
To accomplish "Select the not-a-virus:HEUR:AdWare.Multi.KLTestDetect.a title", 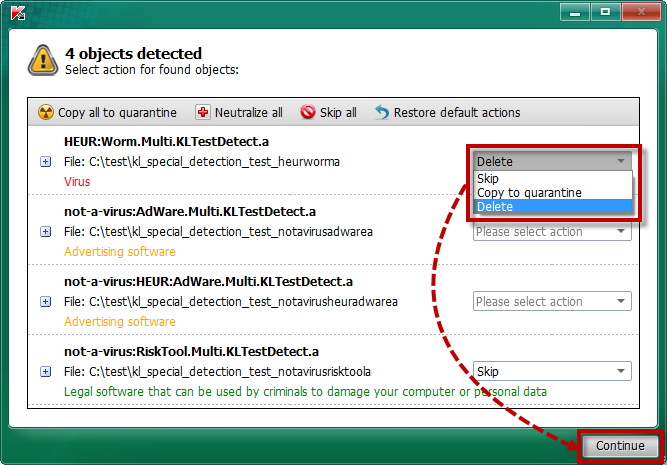I will pyautogui.click(x=208, y=282).
